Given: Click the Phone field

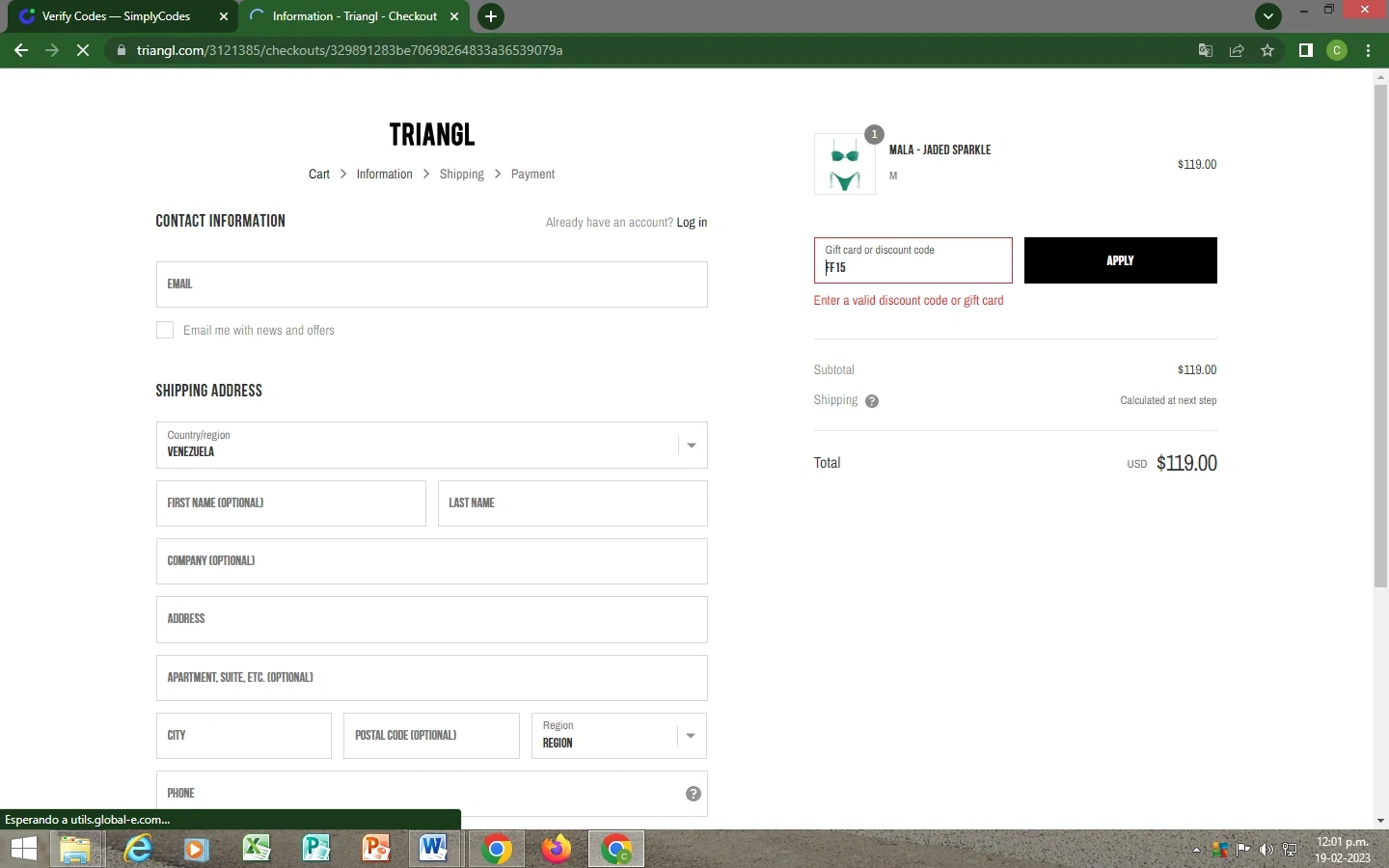Looking at the screenshot, I should coord(431,794).
